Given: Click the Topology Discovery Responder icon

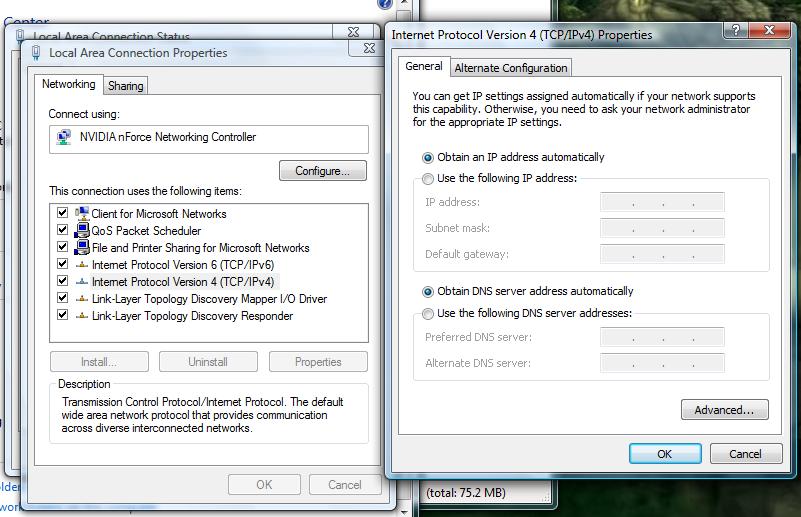Looking at the screenshot, I should click(x=82, y=316).
